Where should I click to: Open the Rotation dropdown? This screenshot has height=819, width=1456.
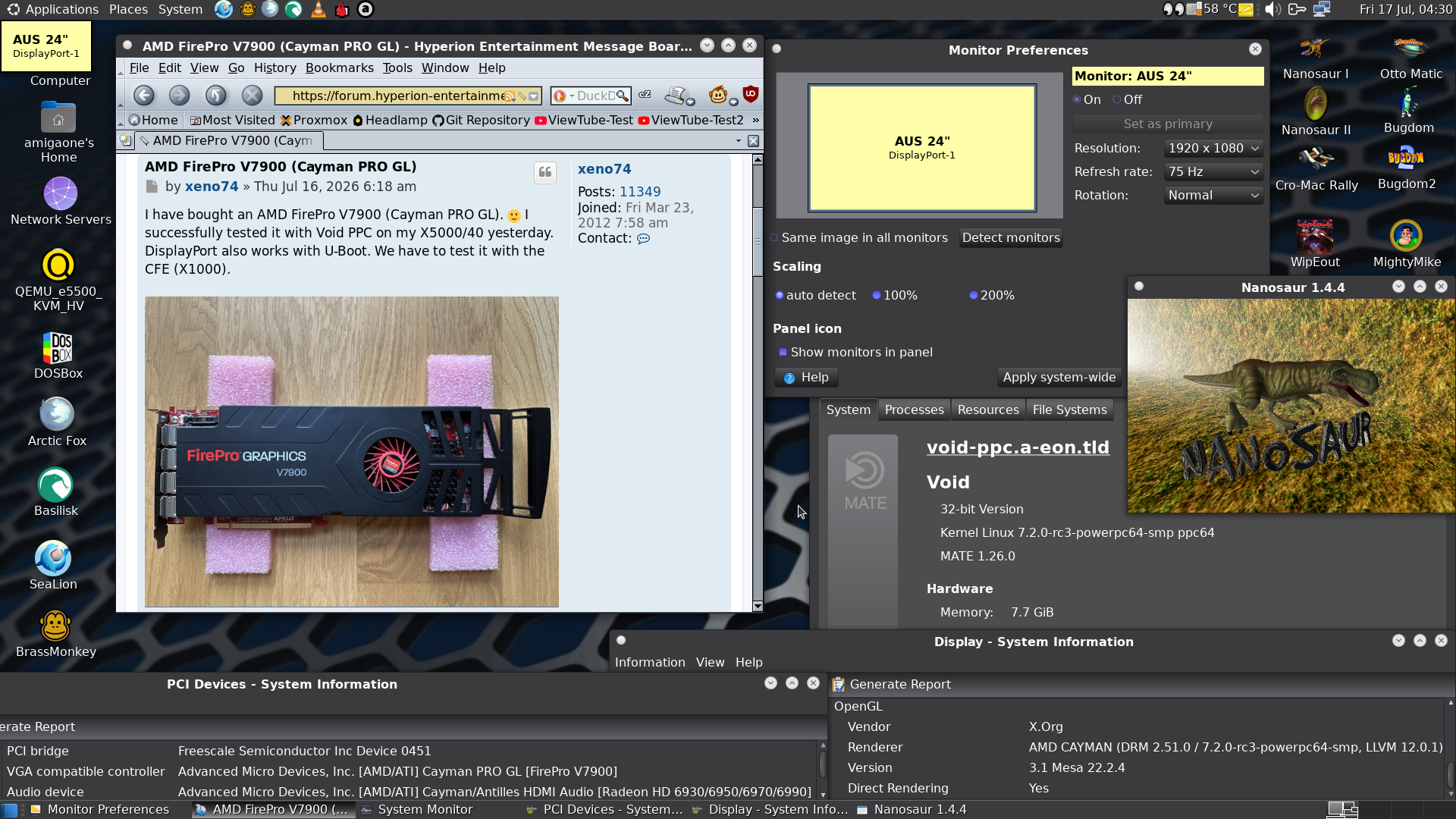1213,195
